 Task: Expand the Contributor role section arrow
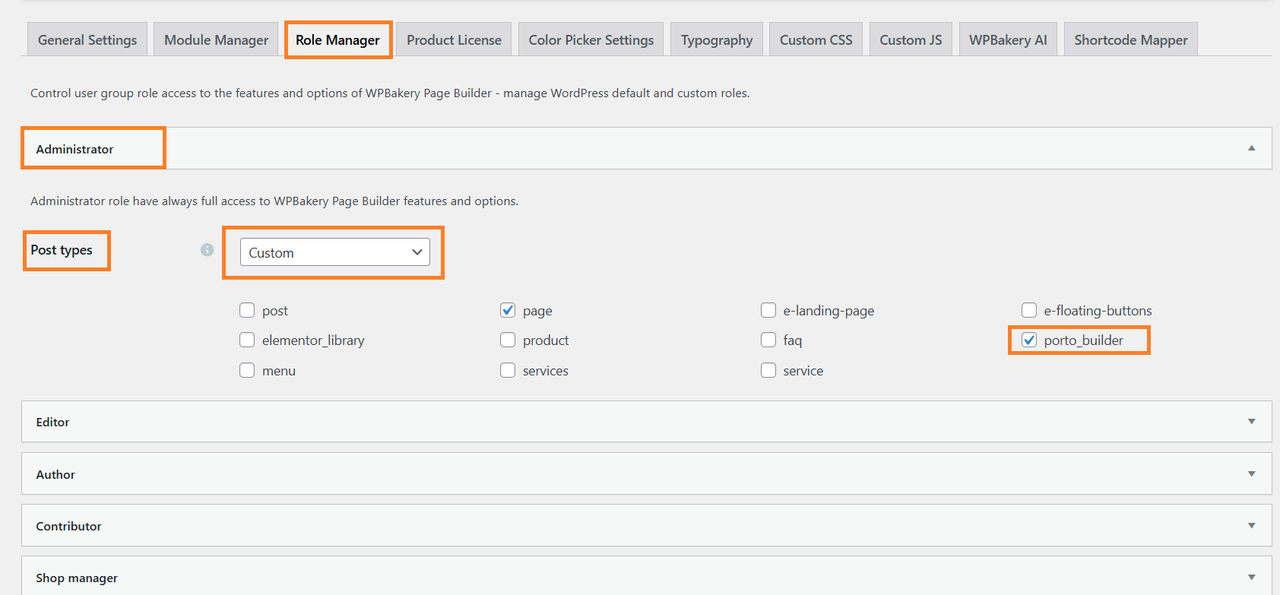(1251, 526)
